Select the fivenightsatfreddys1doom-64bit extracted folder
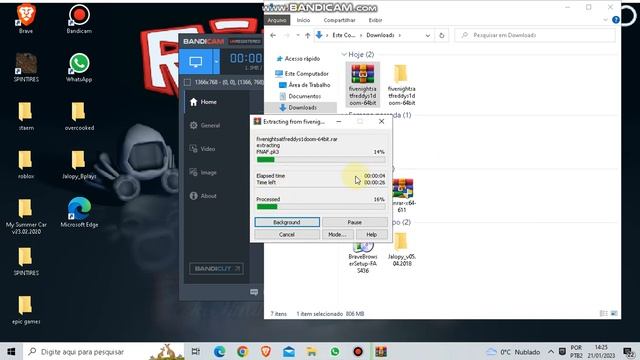640x360 pixels. pos(402,85)
